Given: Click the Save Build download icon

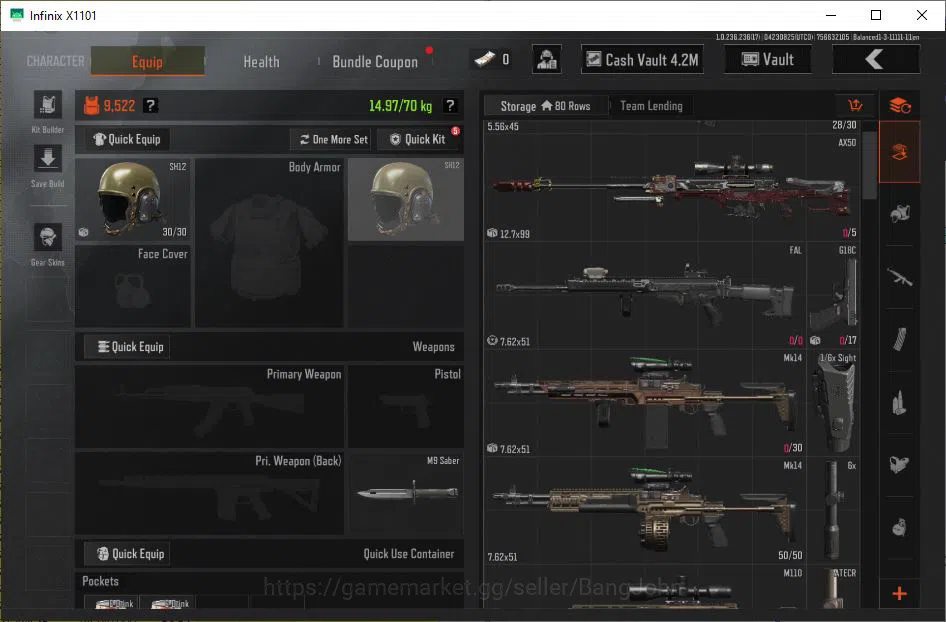Looking at the screenshot, I should (x=48, y=159).
